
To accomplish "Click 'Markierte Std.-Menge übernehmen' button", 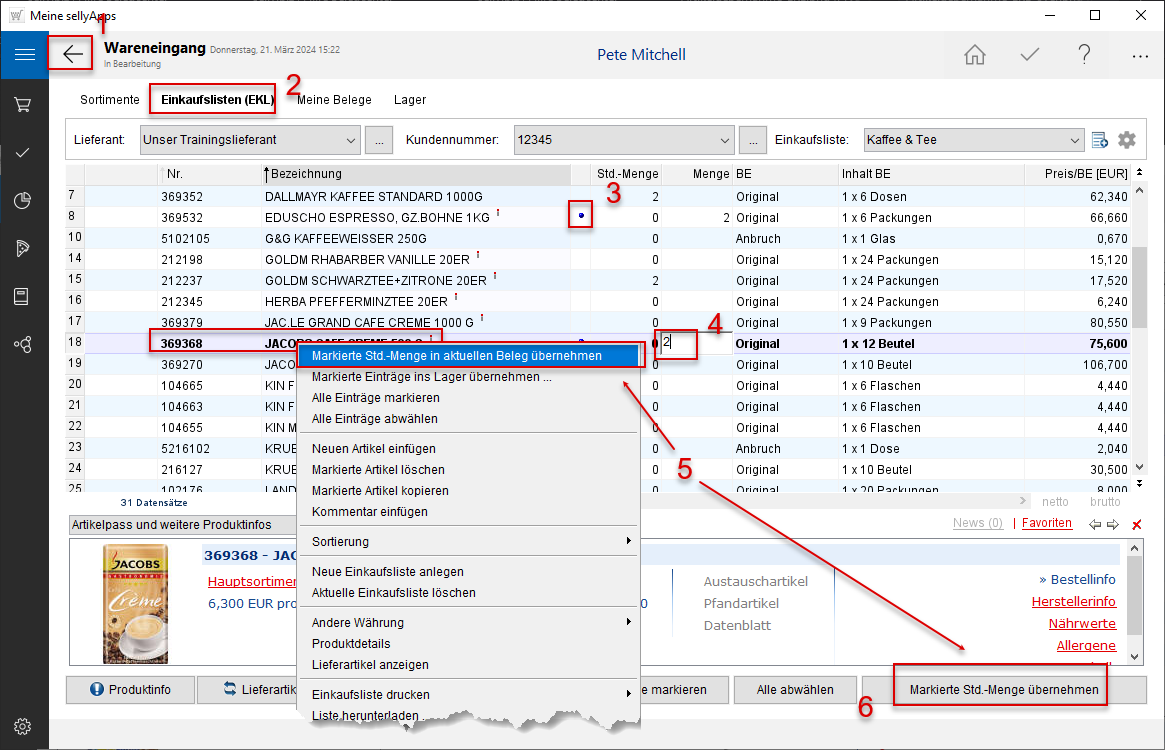I will coord(1003,690).
